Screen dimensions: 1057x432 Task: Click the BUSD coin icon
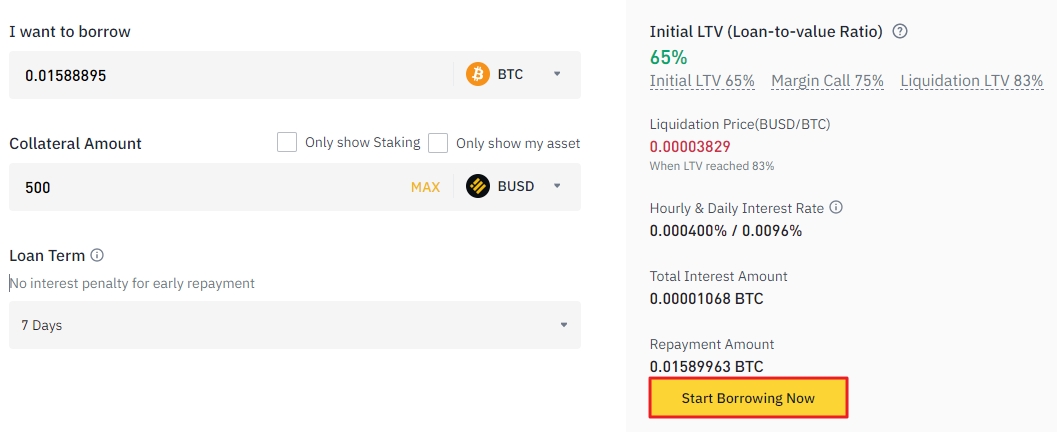pyautogui.click(x=478, y=186)
